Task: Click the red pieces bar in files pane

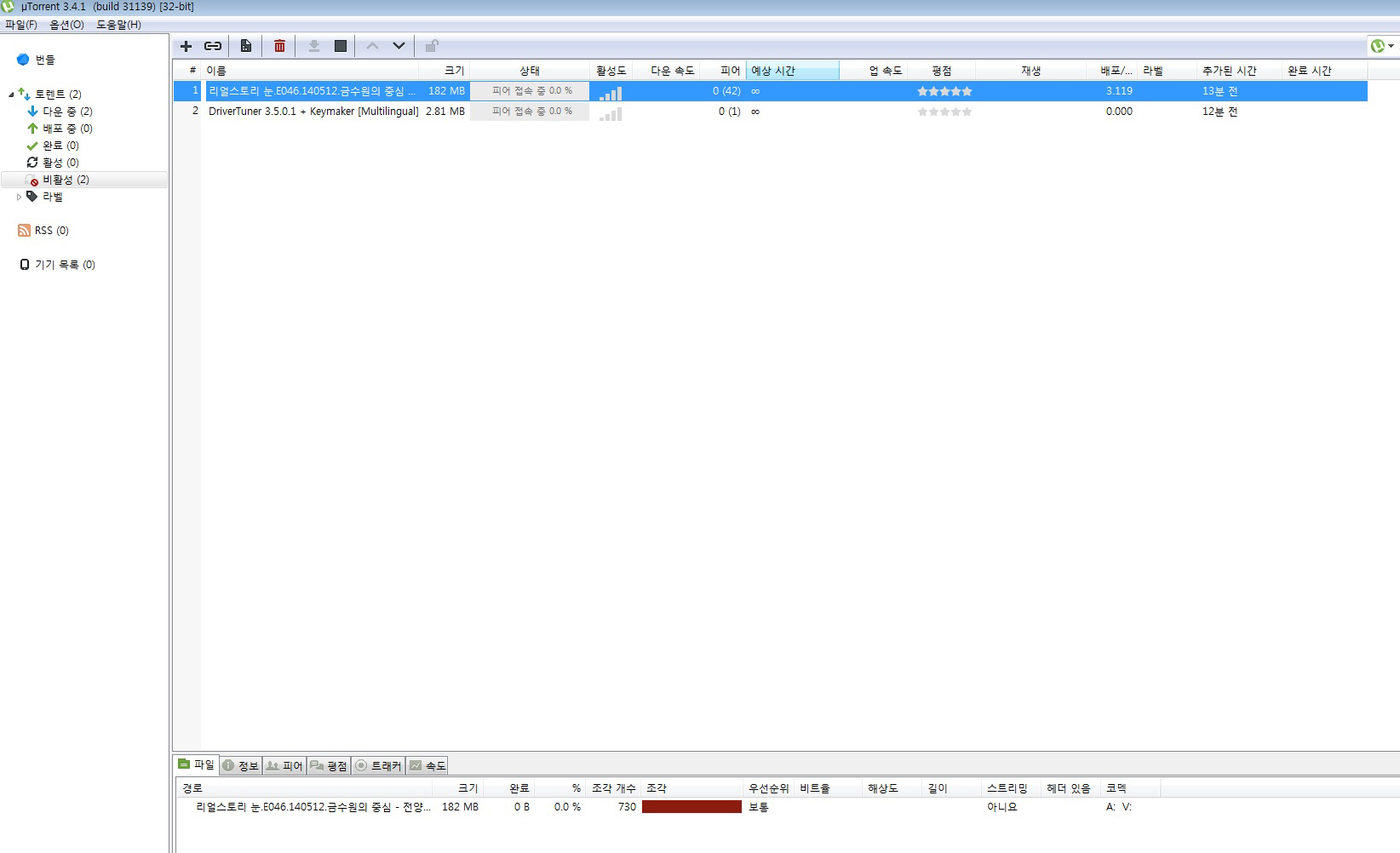Action: click(x=691, y=807)
